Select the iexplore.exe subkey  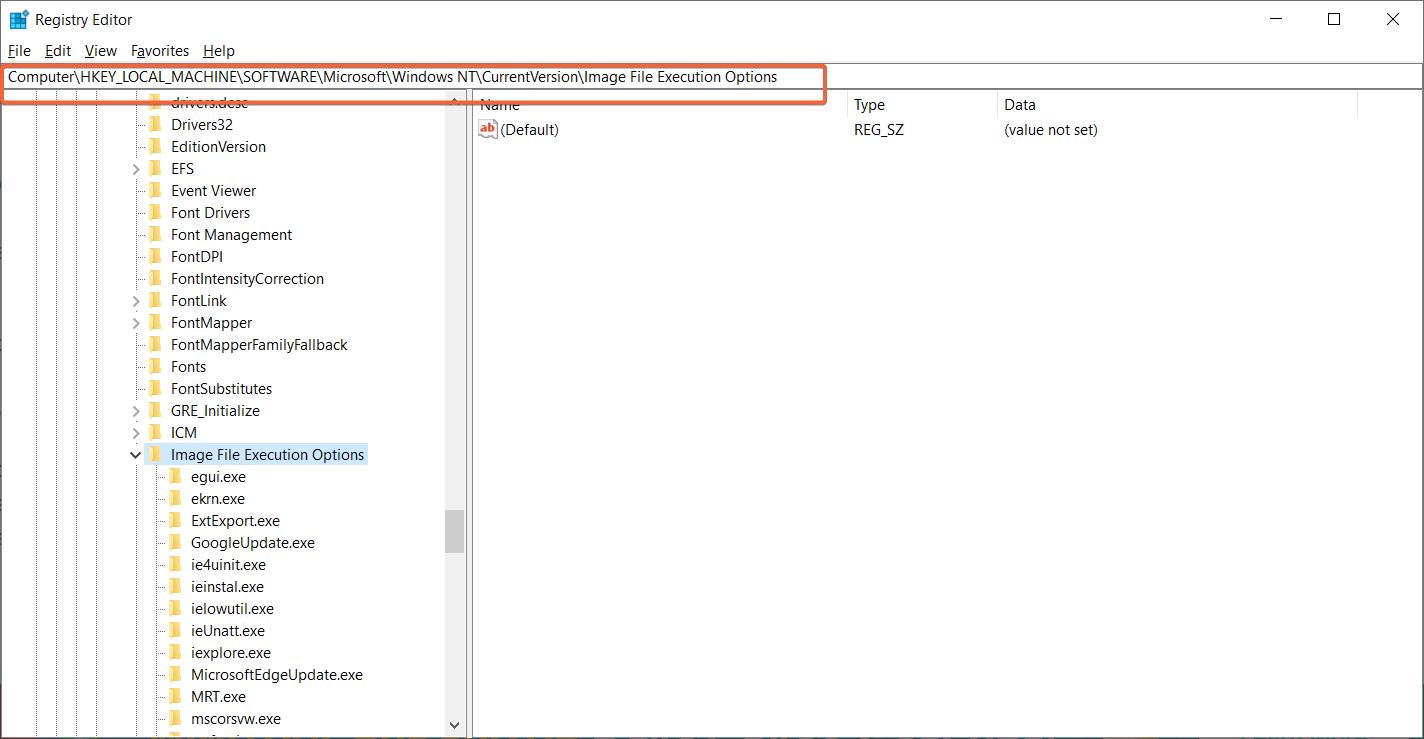point(230,653)
